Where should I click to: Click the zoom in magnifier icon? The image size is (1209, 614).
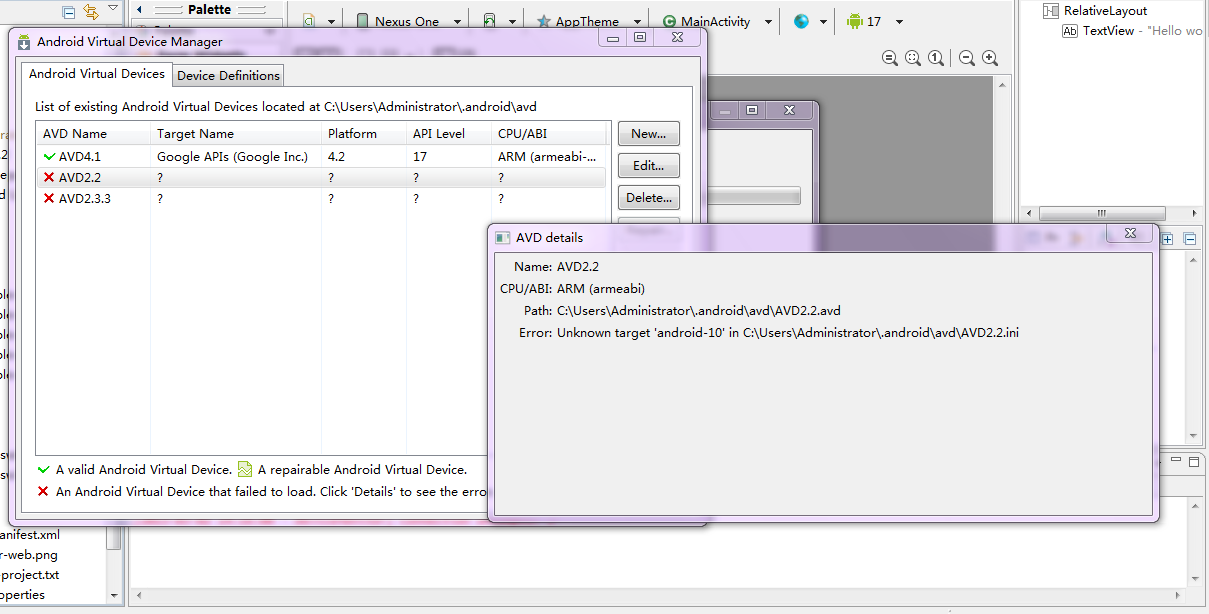(990, 58)
